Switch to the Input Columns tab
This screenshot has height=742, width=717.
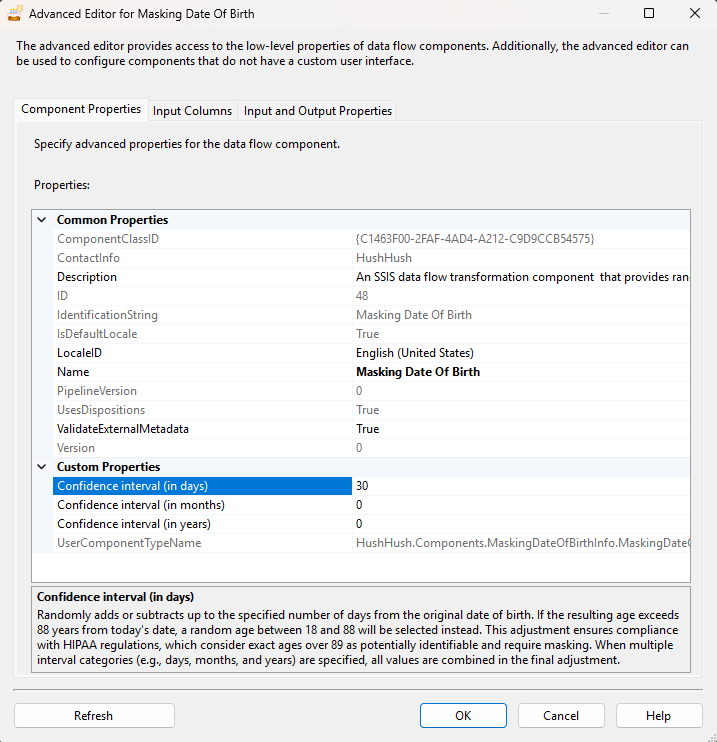pyautogui.click(x=192, y=111)
